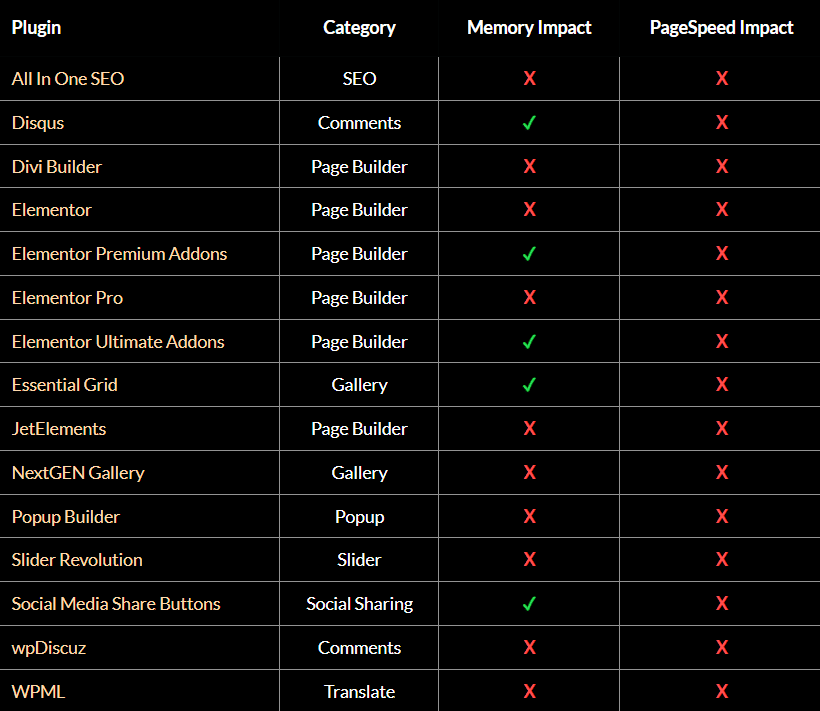
Task: Click the Translate category for WPML
Action: (x=359, y=692)
